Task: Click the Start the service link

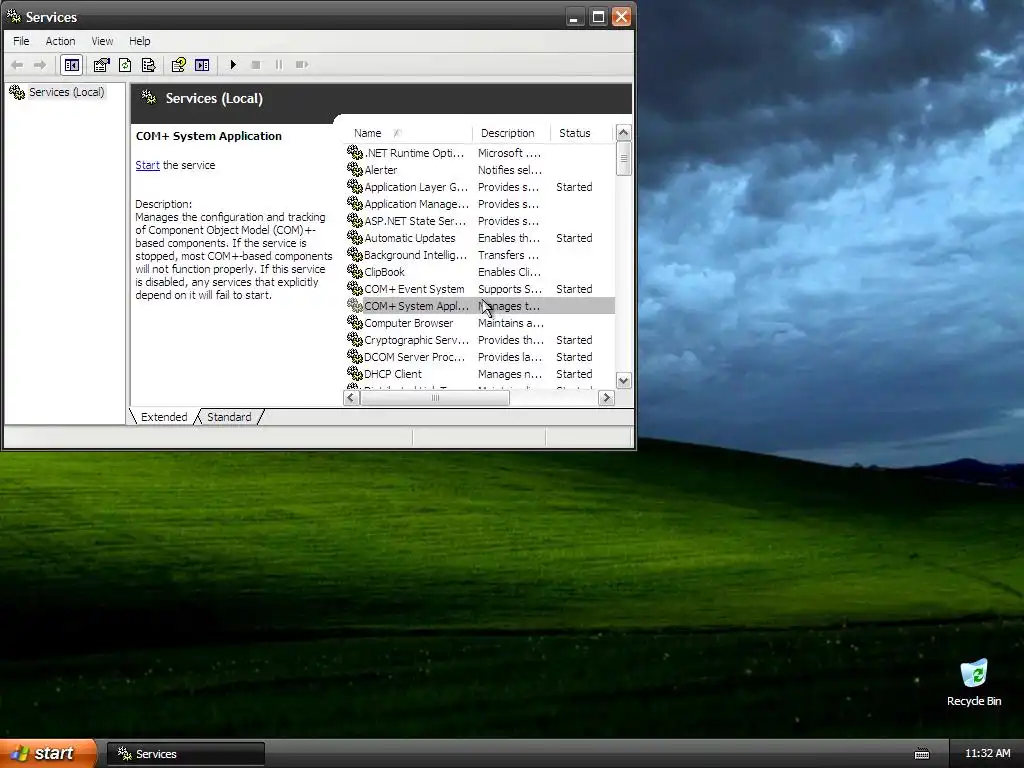Action: 148,165
